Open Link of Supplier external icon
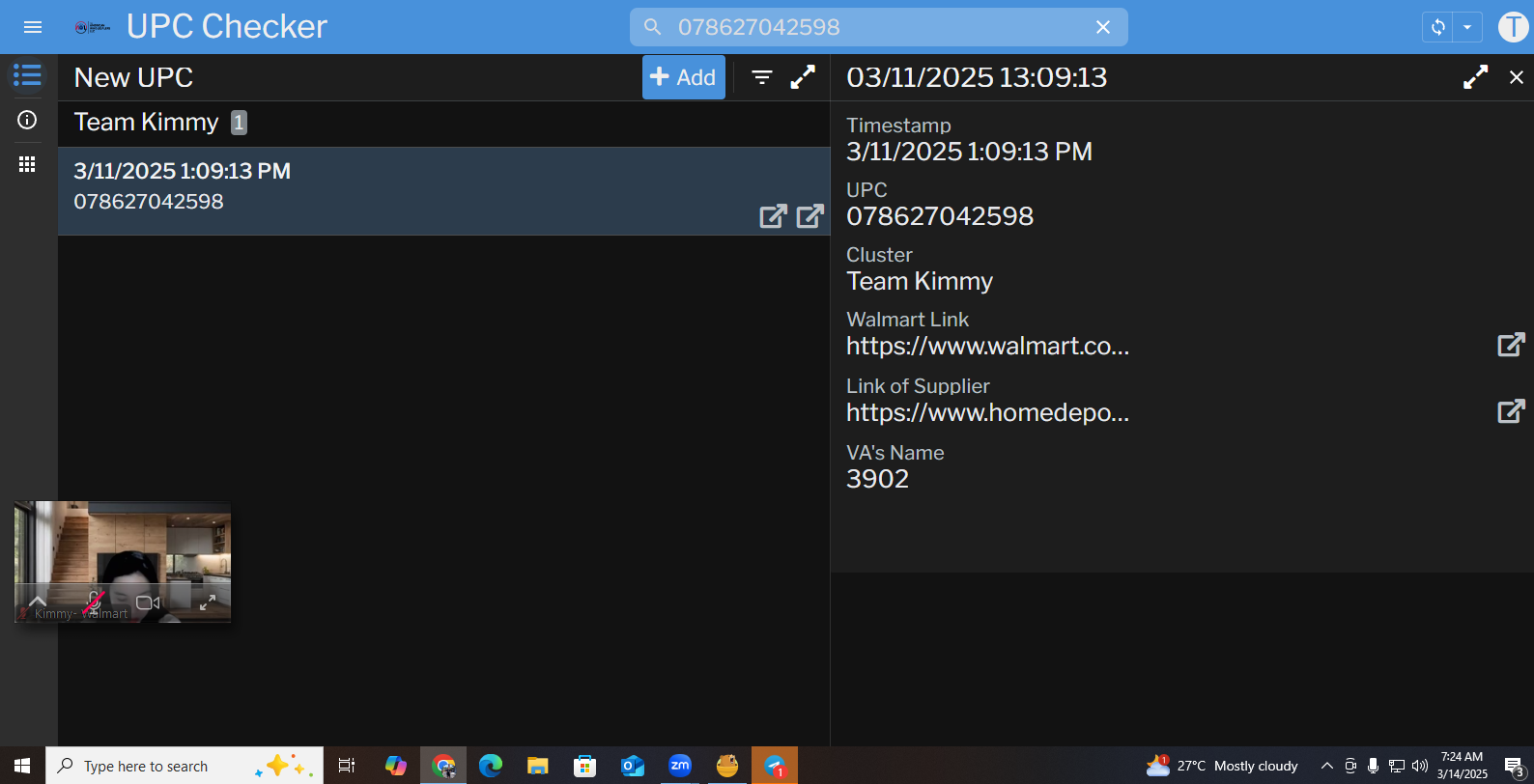The width and height of the screenshot is (1534, 784). (x=1511, y=411)
